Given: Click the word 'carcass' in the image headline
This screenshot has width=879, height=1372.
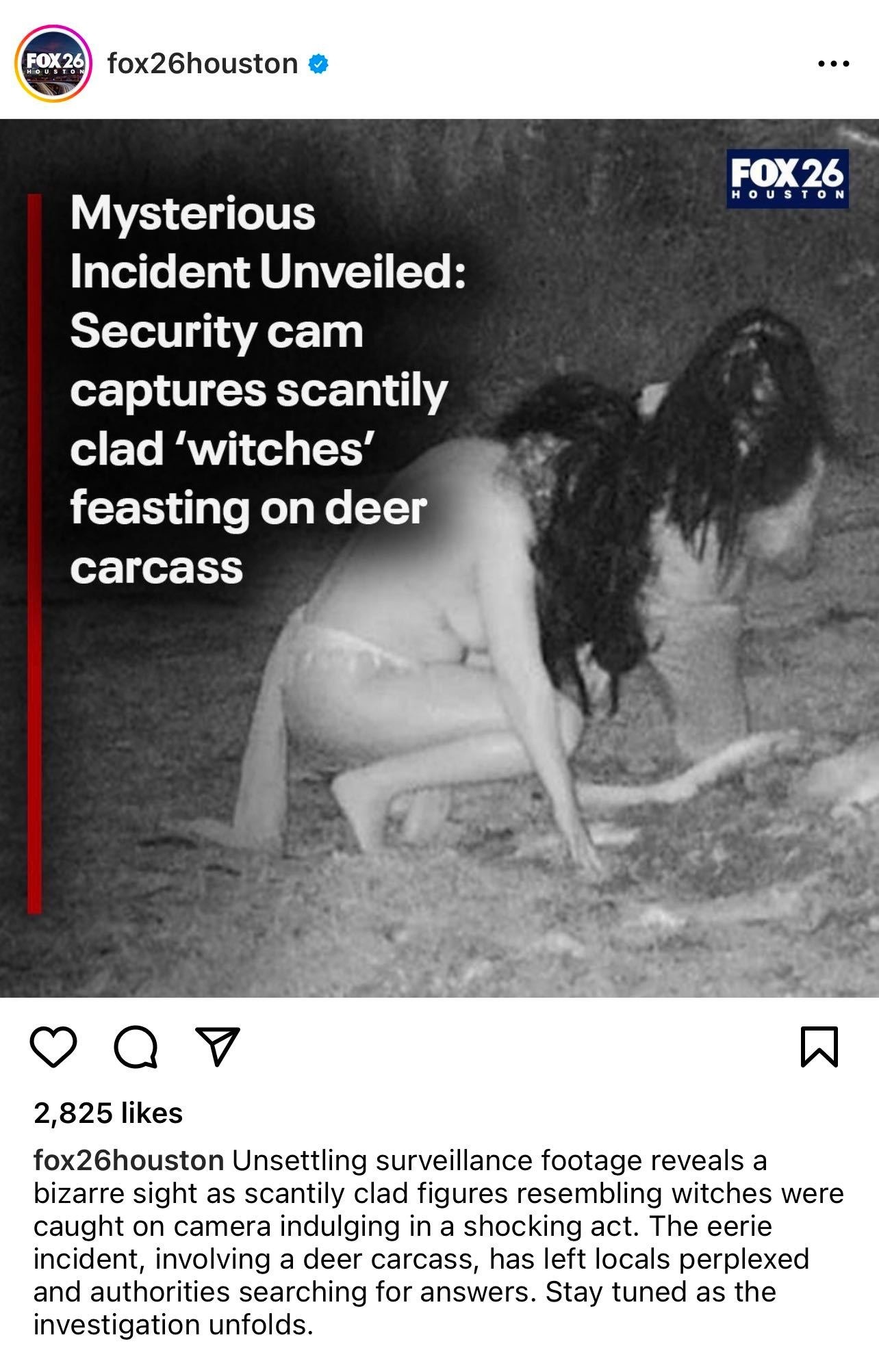Looking at the screenshot, I should pos(157,568).
